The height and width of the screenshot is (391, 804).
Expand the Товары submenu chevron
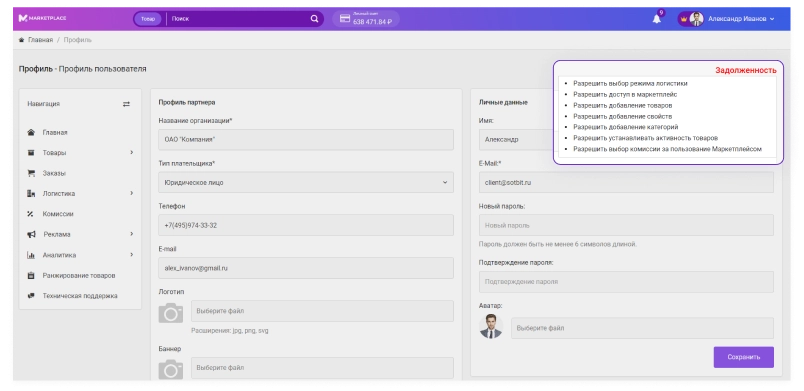point(131,152)
